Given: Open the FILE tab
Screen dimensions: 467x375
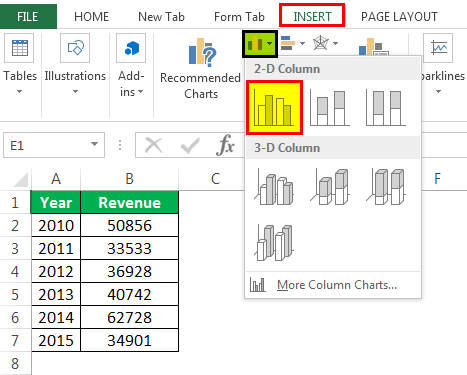Looking at the screenshot, I should click(28, 17).
